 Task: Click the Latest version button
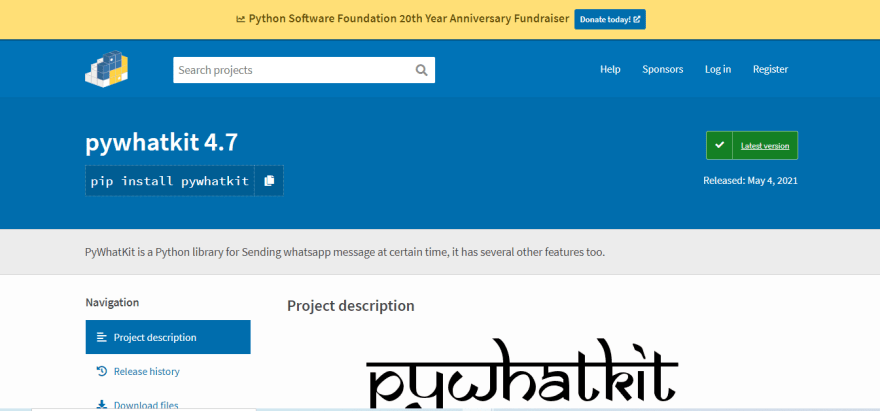(x=752, y=145)
